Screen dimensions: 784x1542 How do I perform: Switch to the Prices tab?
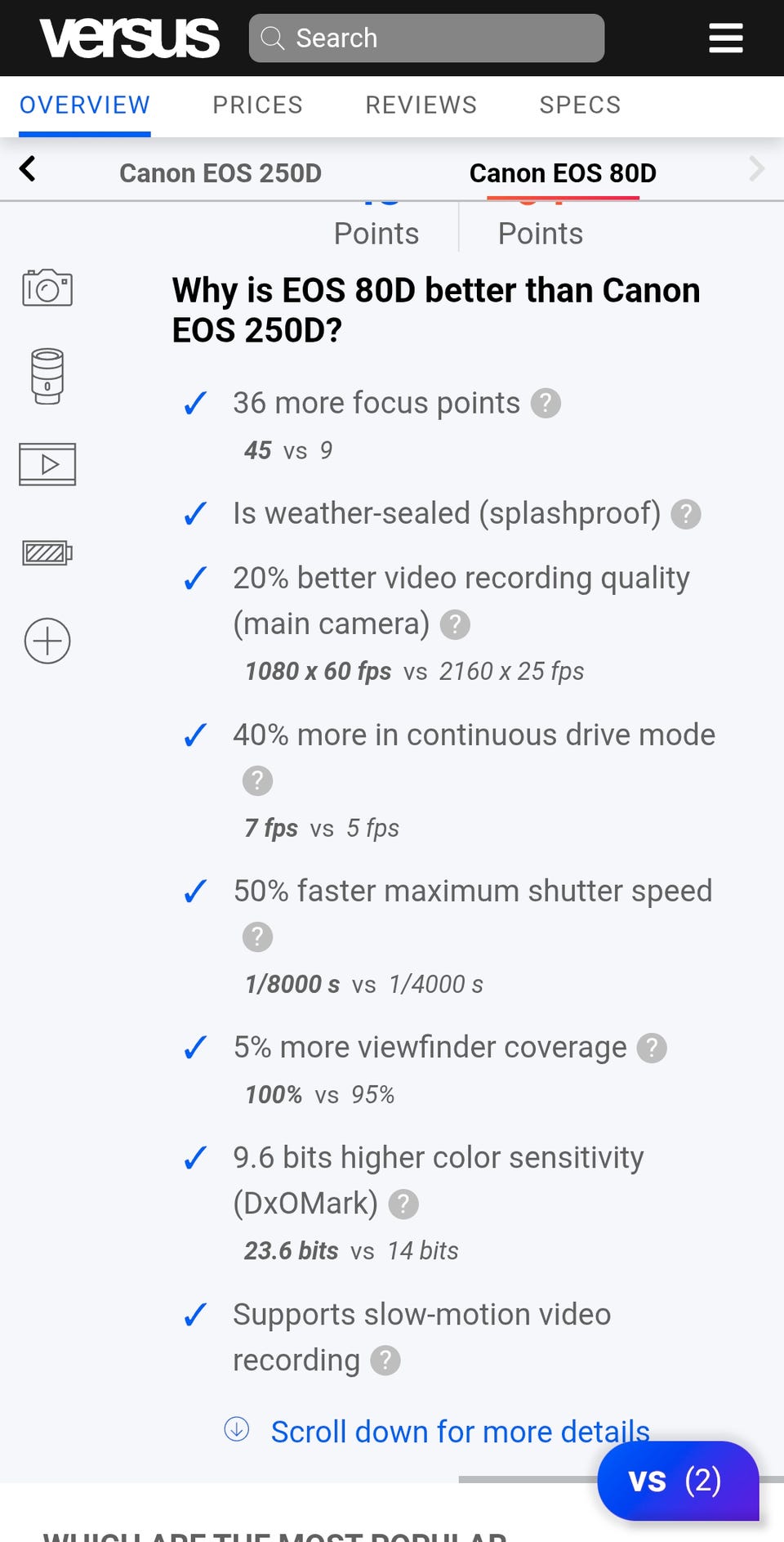(x=257, y=105)
